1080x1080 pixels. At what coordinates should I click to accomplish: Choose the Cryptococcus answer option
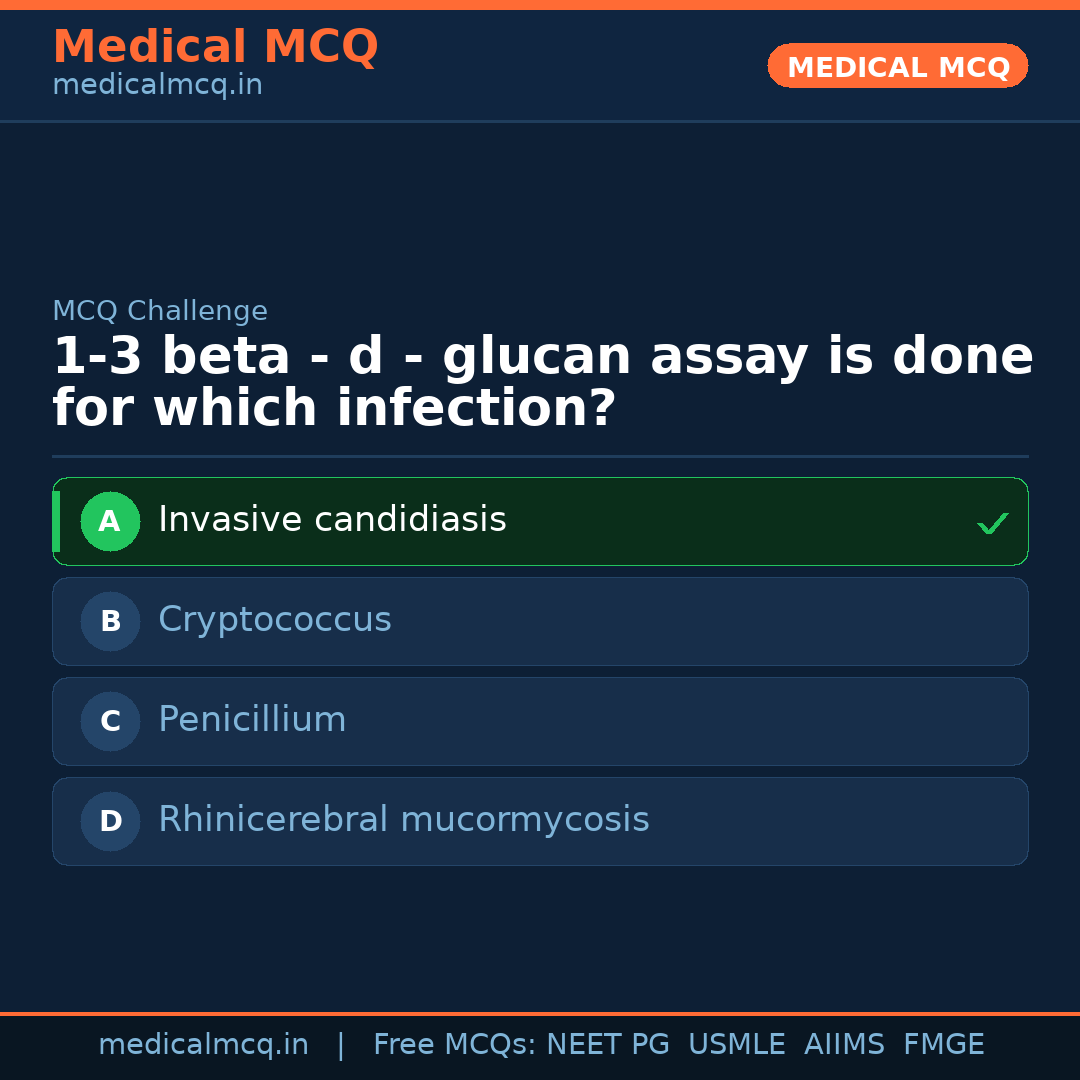tap(275, 620)
